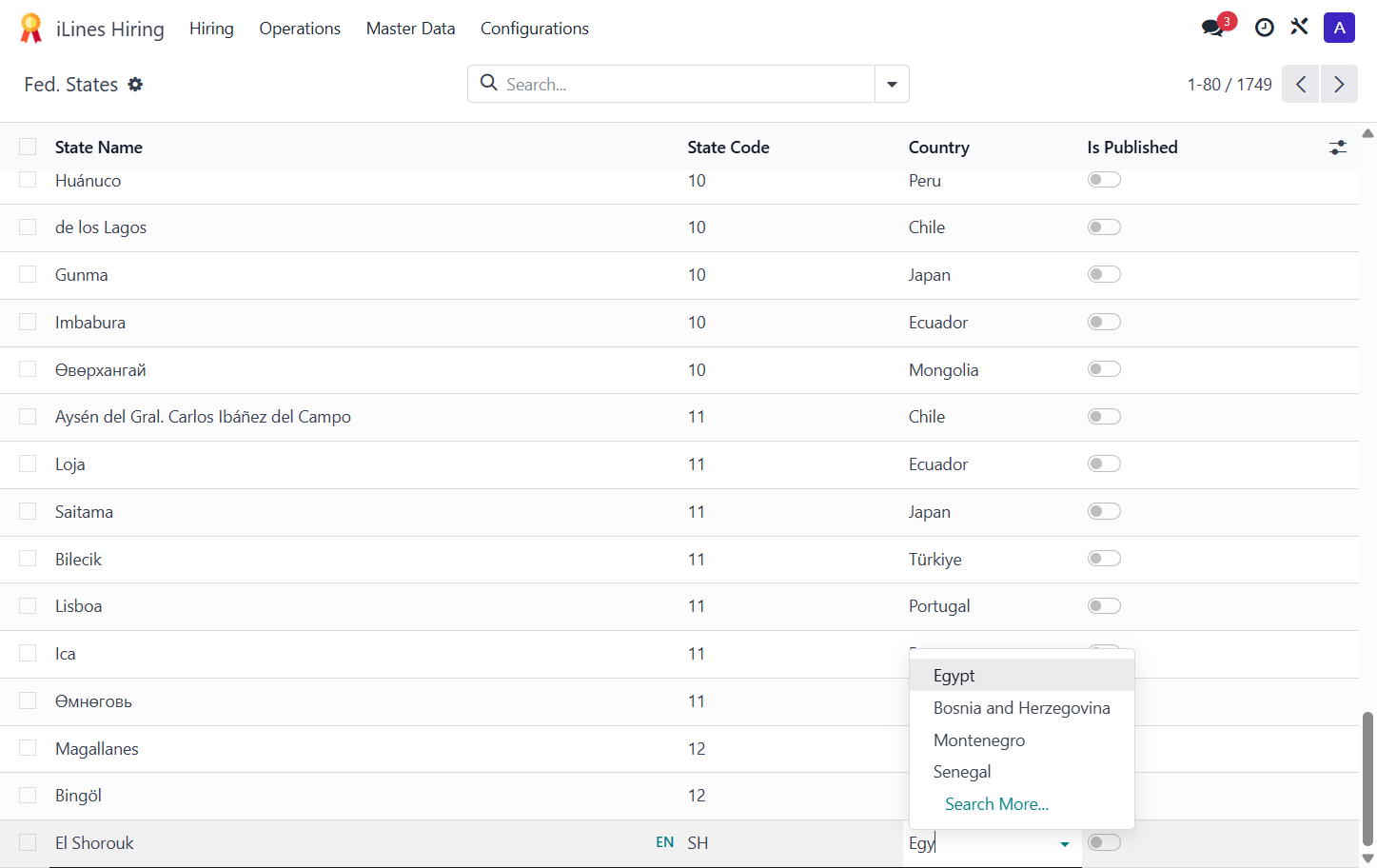
Task: Open the Master Data menu
Action: click(410, 29)
